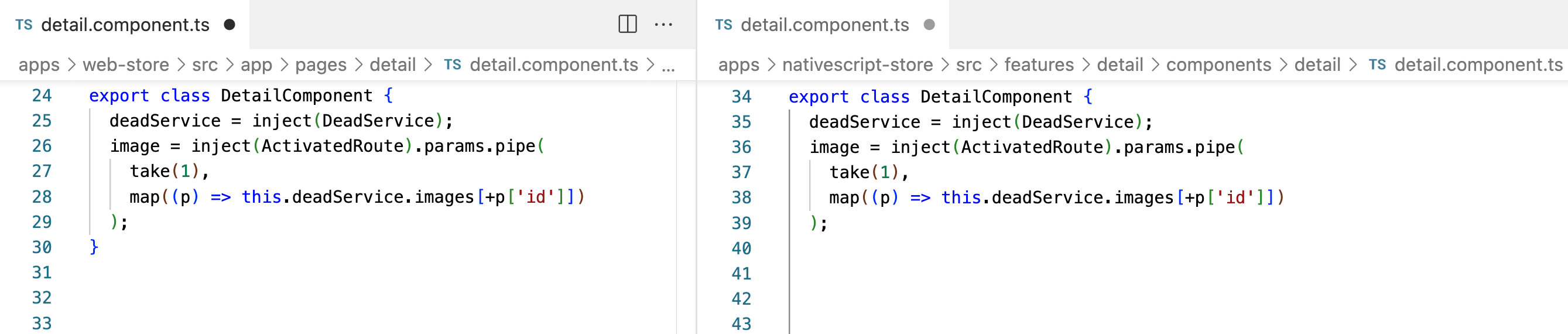The image size is (1568, 334).
Task: Click 'DetailComponent' on right line 34
Action: (996, 97)
